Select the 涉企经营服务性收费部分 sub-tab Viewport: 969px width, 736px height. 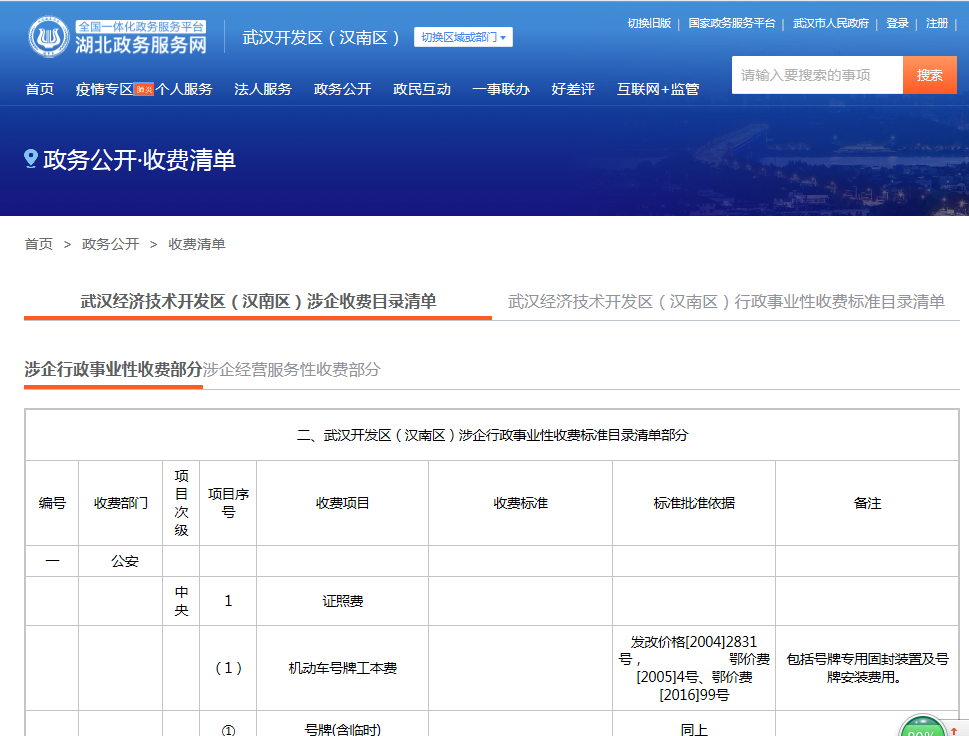click(292, 370)
